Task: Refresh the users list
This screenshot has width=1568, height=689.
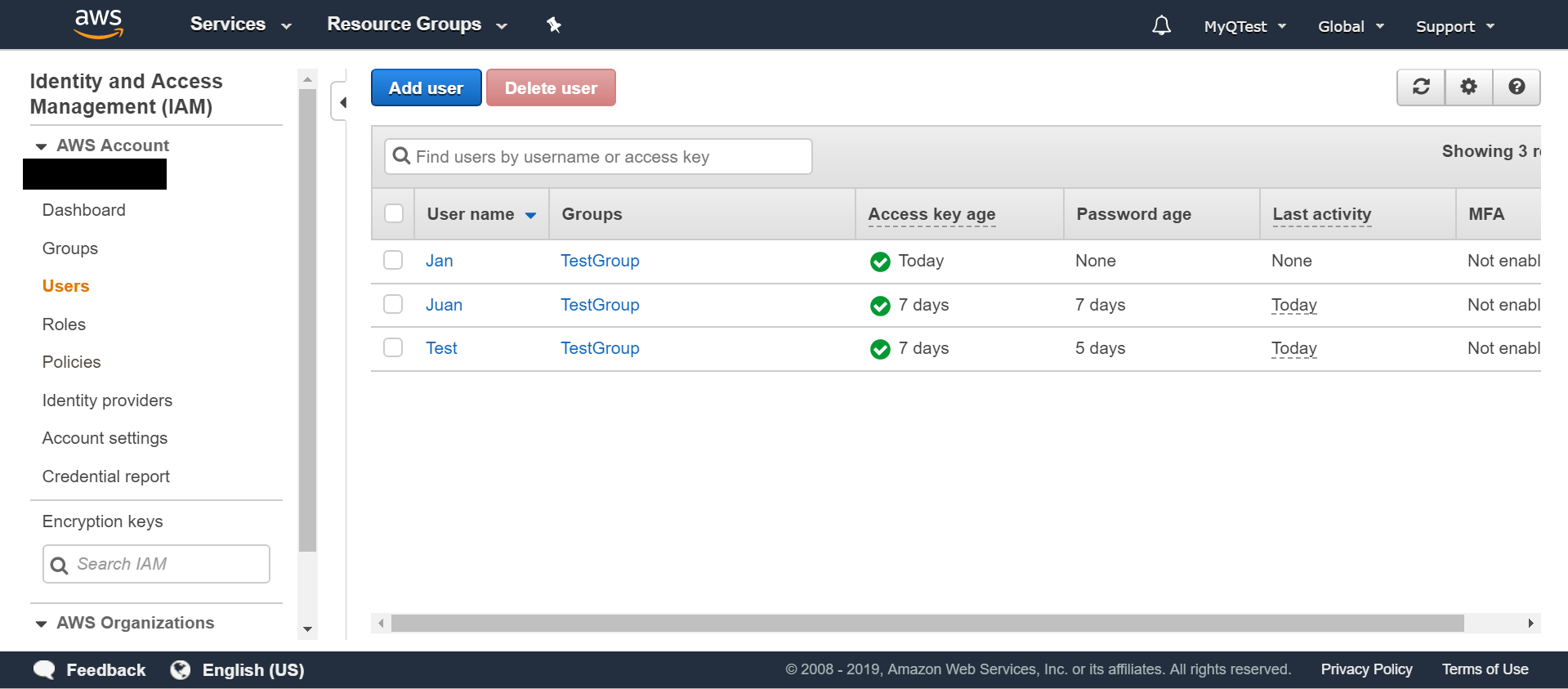Action: point(1421,87)
